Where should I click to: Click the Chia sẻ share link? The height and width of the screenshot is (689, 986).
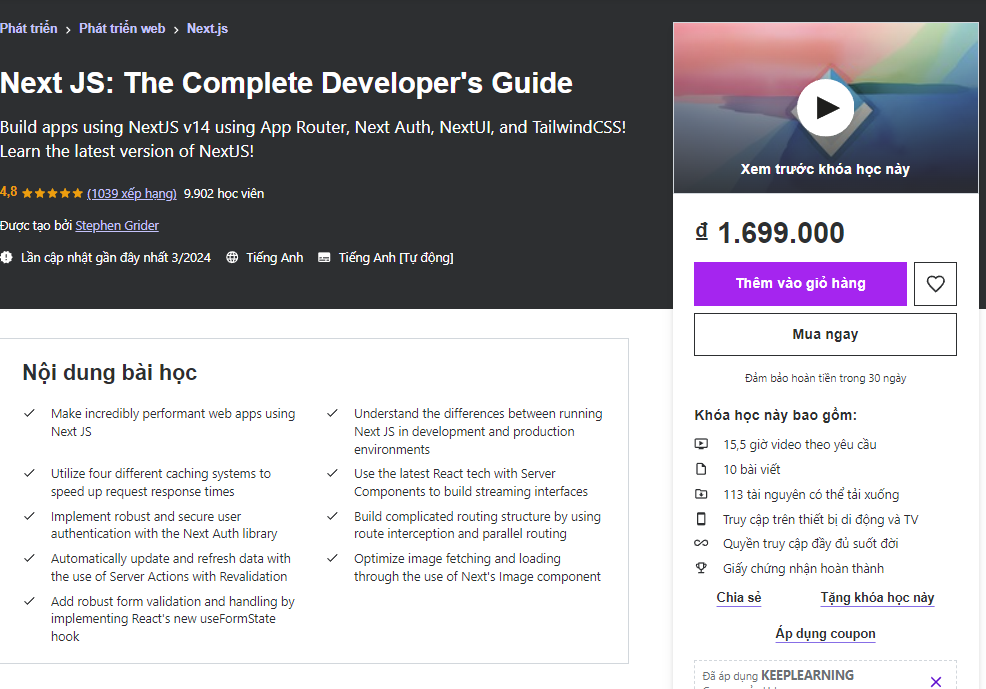click(738, 598)
